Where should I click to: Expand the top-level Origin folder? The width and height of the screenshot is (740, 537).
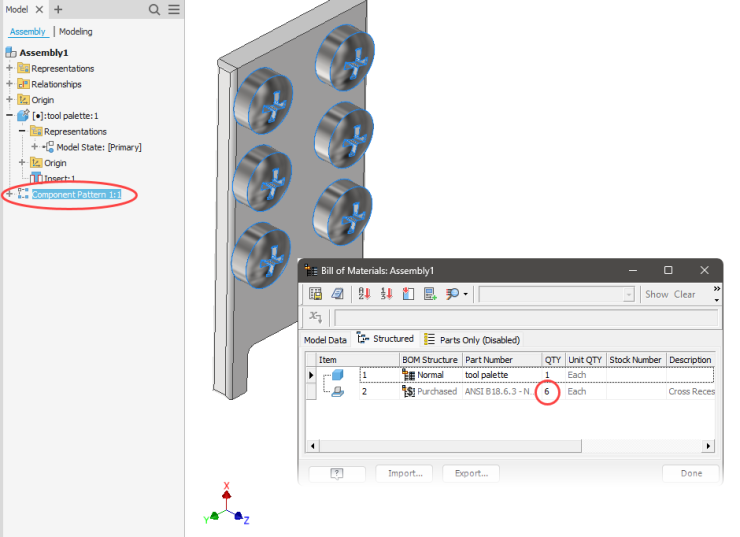[9, 100]
